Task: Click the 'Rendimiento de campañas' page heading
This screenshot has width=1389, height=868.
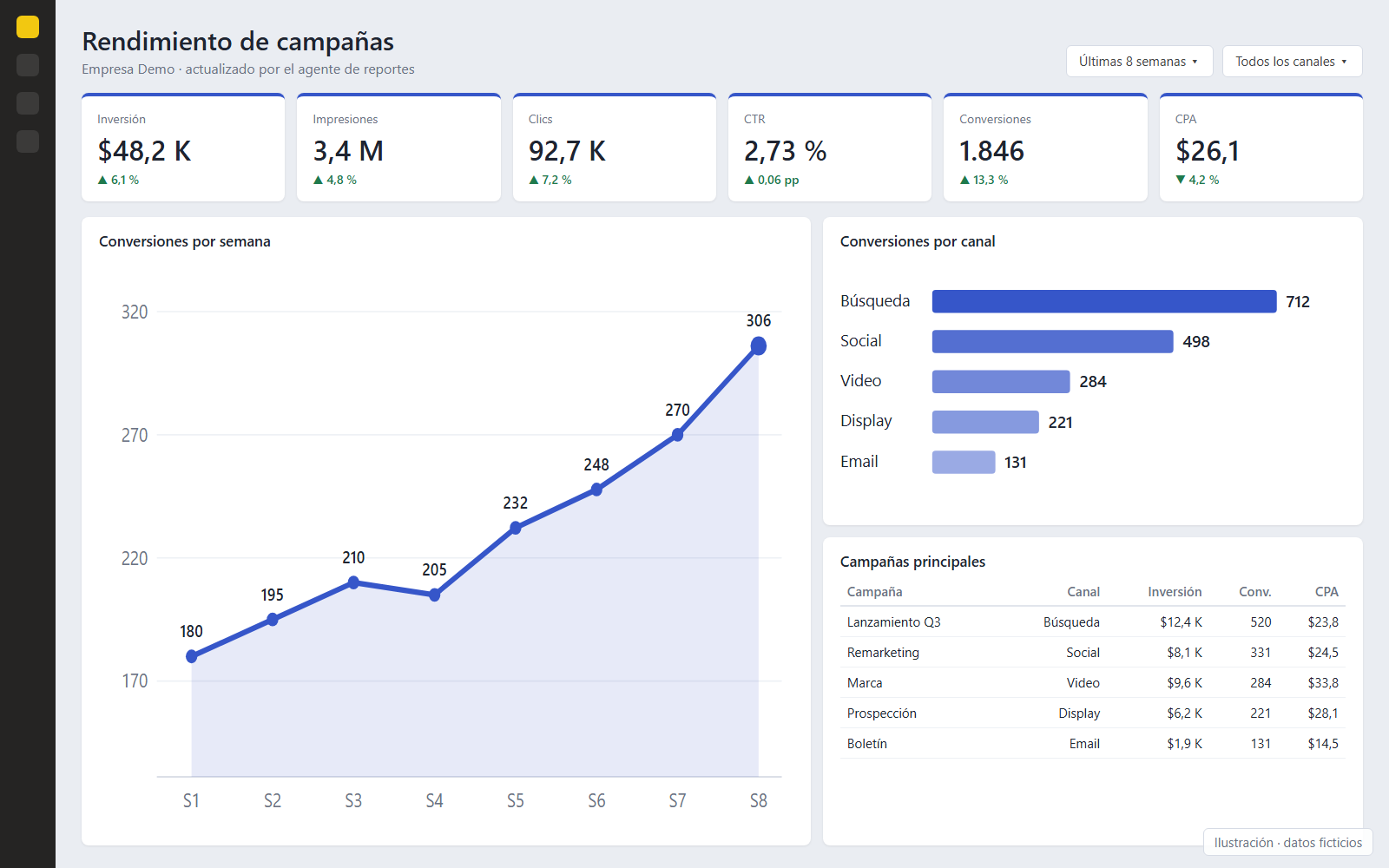Action: (x=238, y=42)
